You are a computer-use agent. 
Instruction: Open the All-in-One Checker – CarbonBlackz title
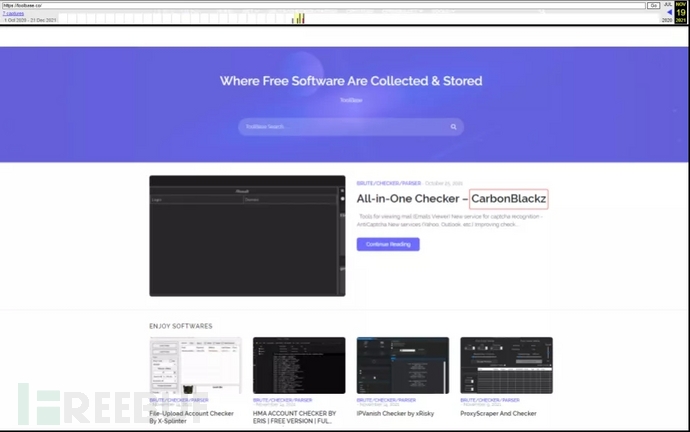click(x=452, y=199)
